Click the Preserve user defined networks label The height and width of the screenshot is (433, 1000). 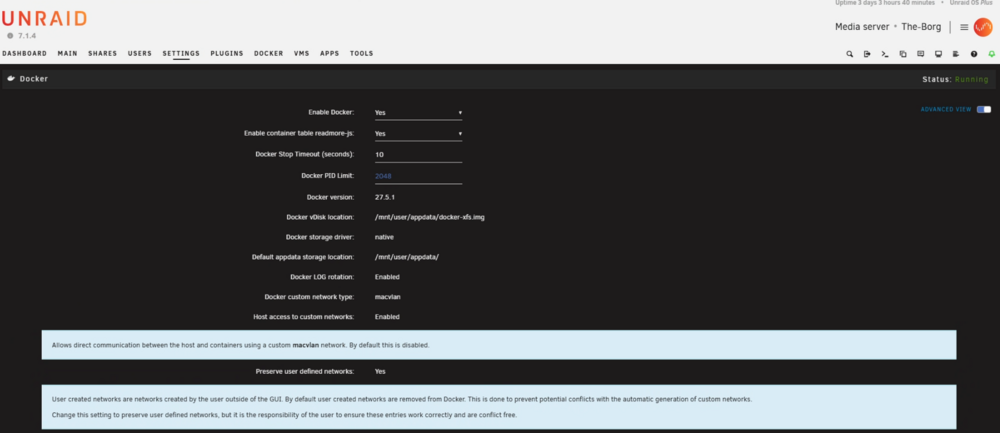[305, 371]
